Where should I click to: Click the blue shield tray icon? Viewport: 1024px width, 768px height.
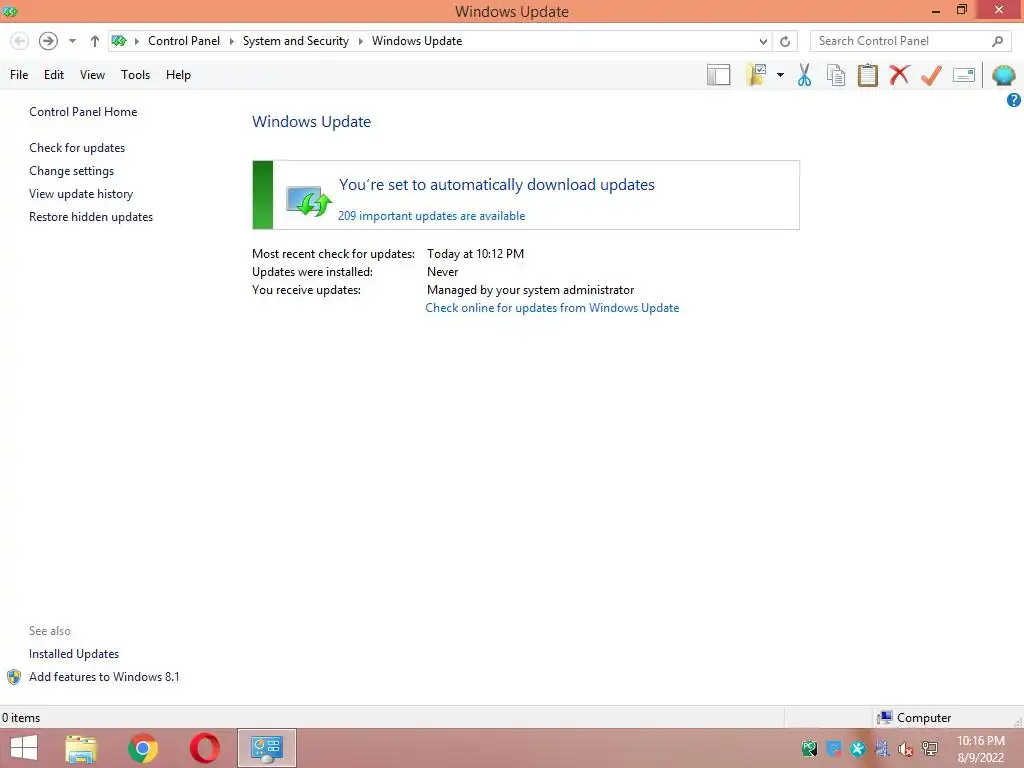(x=833, y=748)
